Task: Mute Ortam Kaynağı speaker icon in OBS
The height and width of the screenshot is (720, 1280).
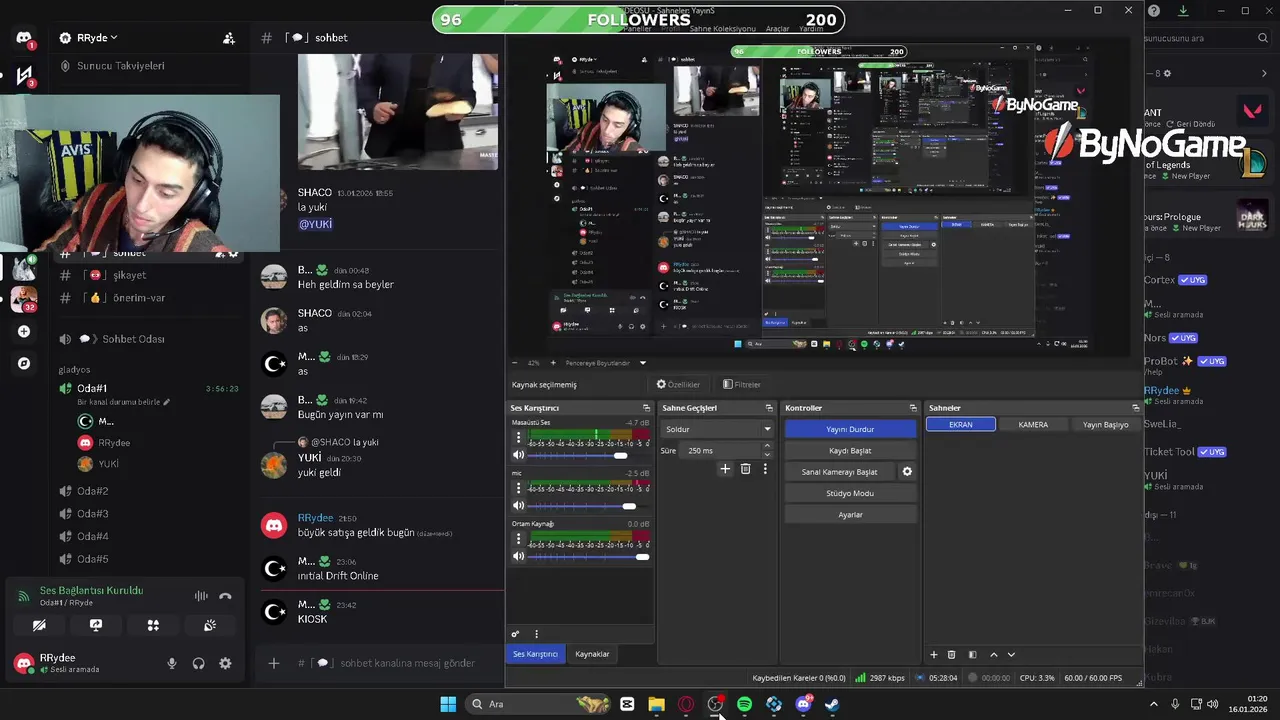Action: (x=518, y=556)
